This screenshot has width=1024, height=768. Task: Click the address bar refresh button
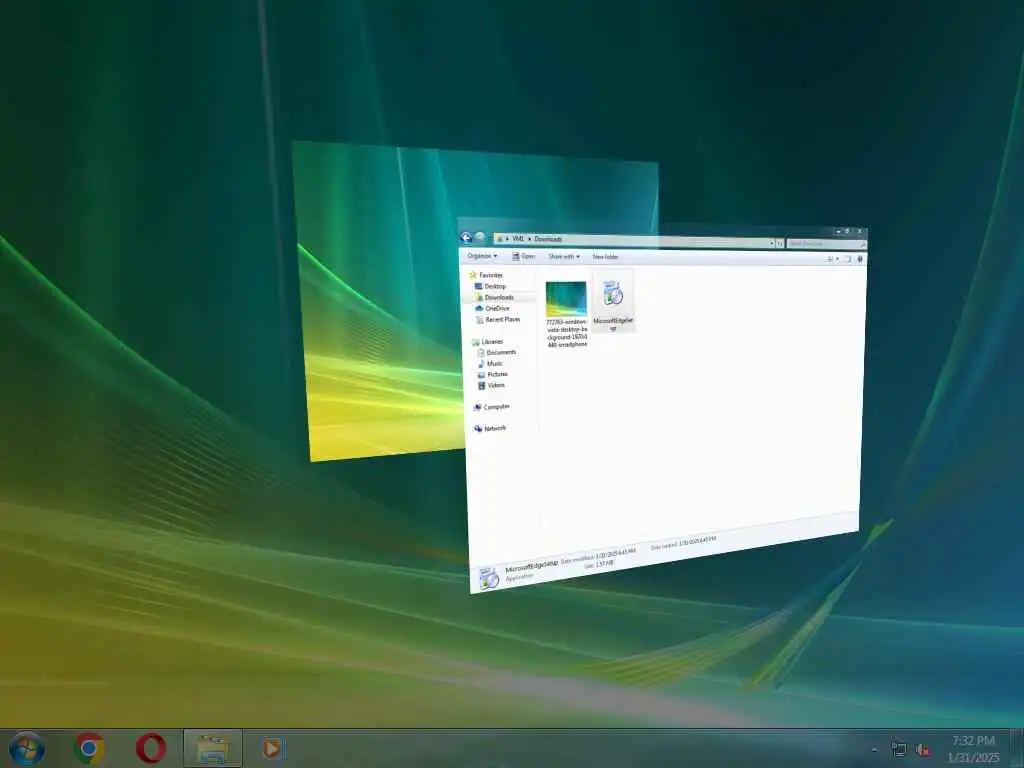click(780, 243)
